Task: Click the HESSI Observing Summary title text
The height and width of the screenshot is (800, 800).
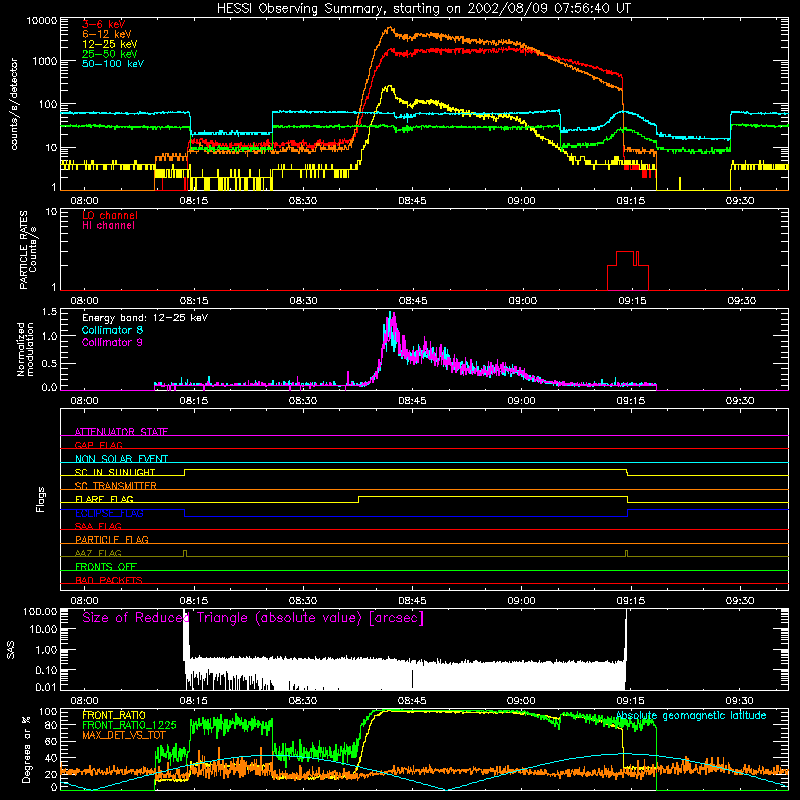Action: (423, 9)
